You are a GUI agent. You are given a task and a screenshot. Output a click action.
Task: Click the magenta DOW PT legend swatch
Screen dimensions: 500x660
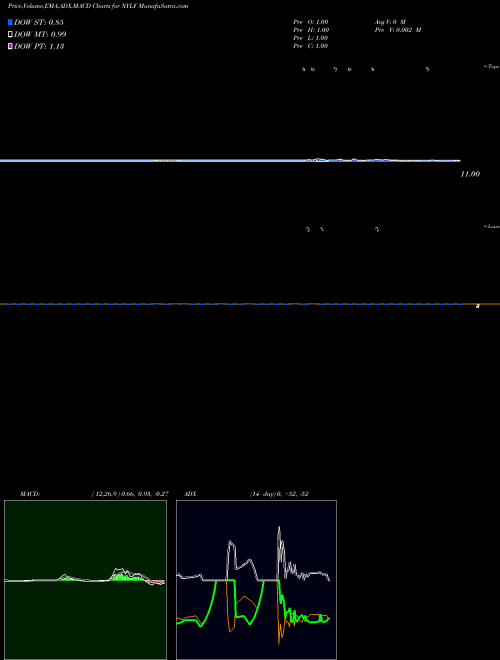coord(10,46)
